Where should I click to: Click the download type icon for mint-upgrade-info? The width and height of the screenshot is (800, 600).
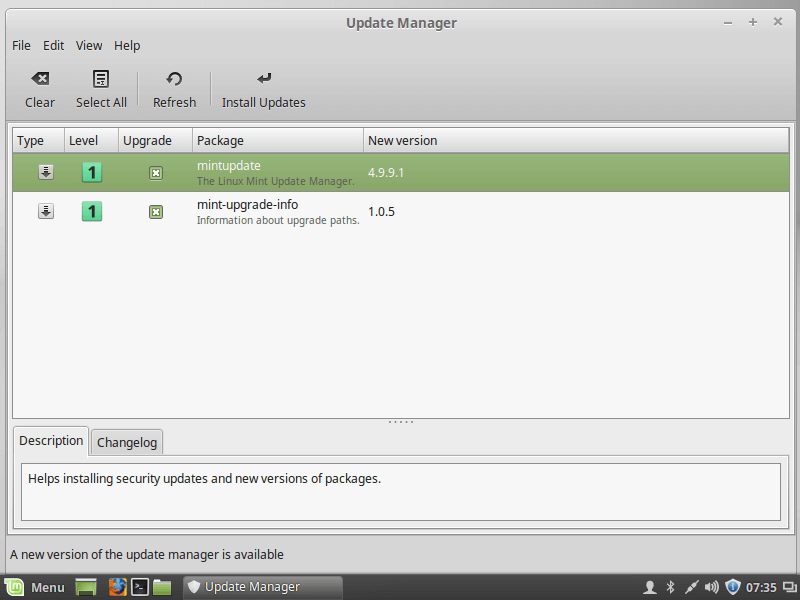point(46,211)
